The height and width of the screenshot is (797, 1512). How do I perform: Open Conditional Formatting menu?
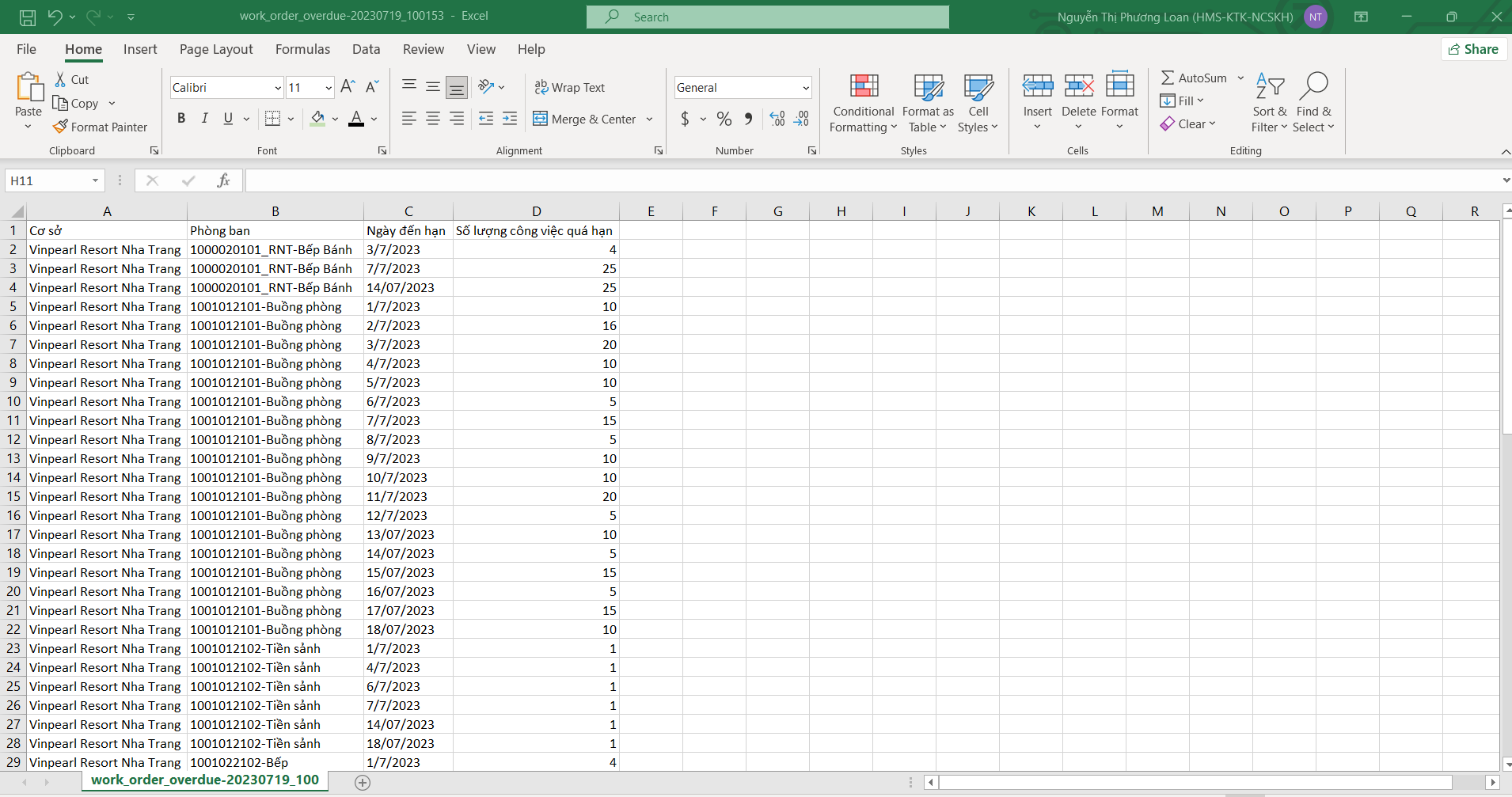(x=863, y=104)
